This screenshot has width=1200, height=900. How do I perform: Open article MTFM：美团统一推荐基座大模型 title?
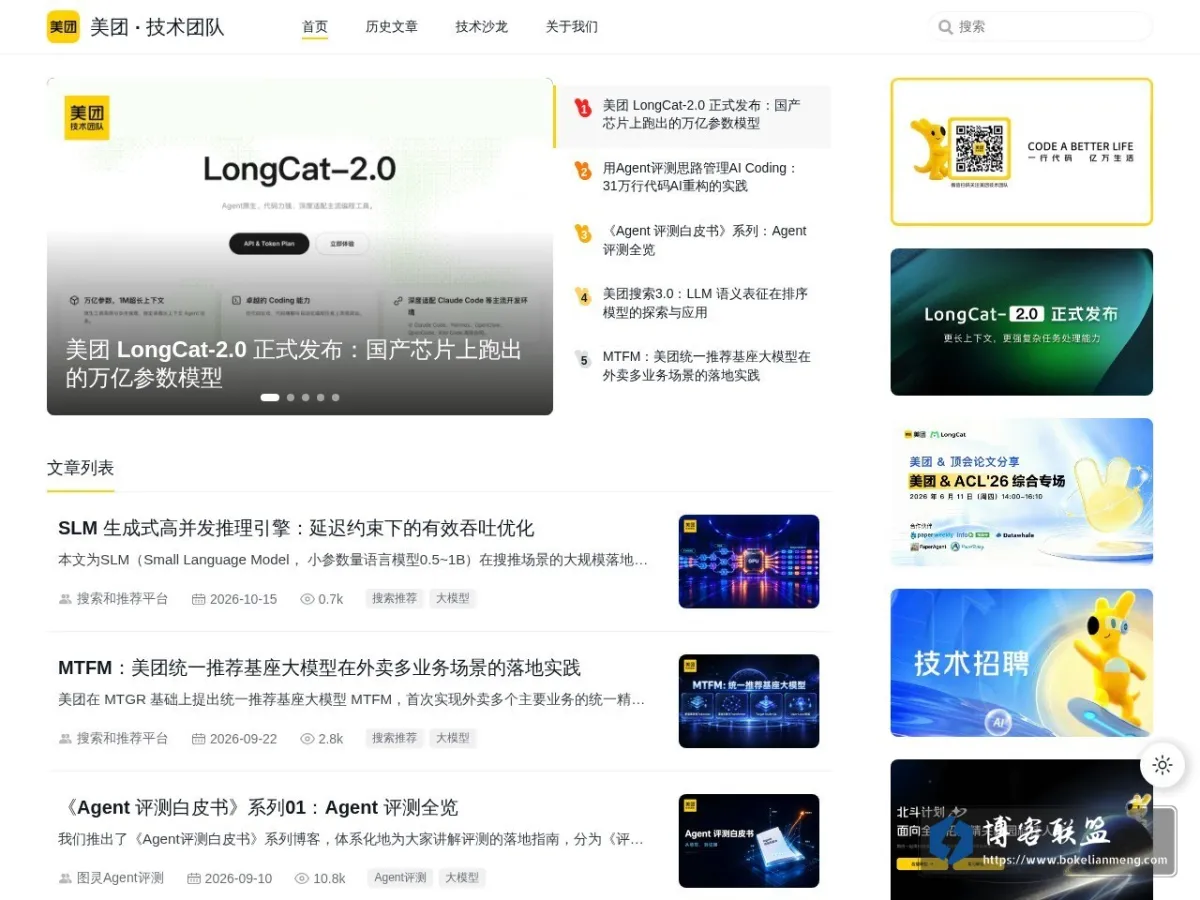pyautogui.click(x=319, y=668)
